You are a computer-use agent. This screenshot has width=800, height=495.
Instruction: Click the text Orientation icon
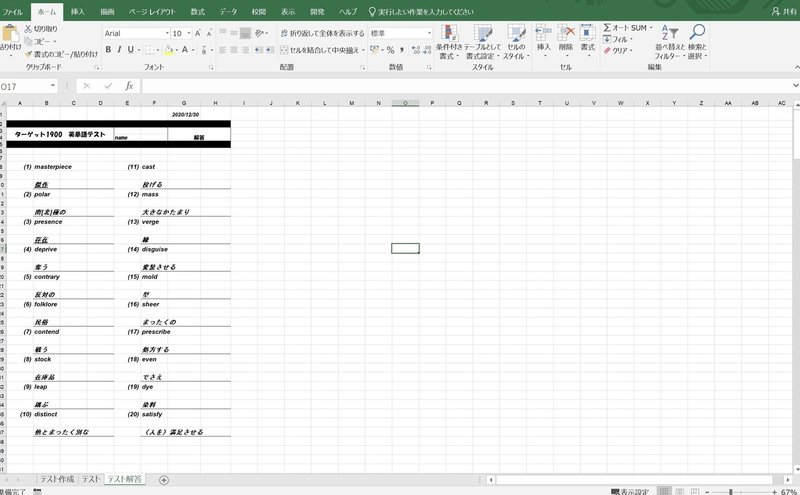pyautogui.click(x=260, y=33)
